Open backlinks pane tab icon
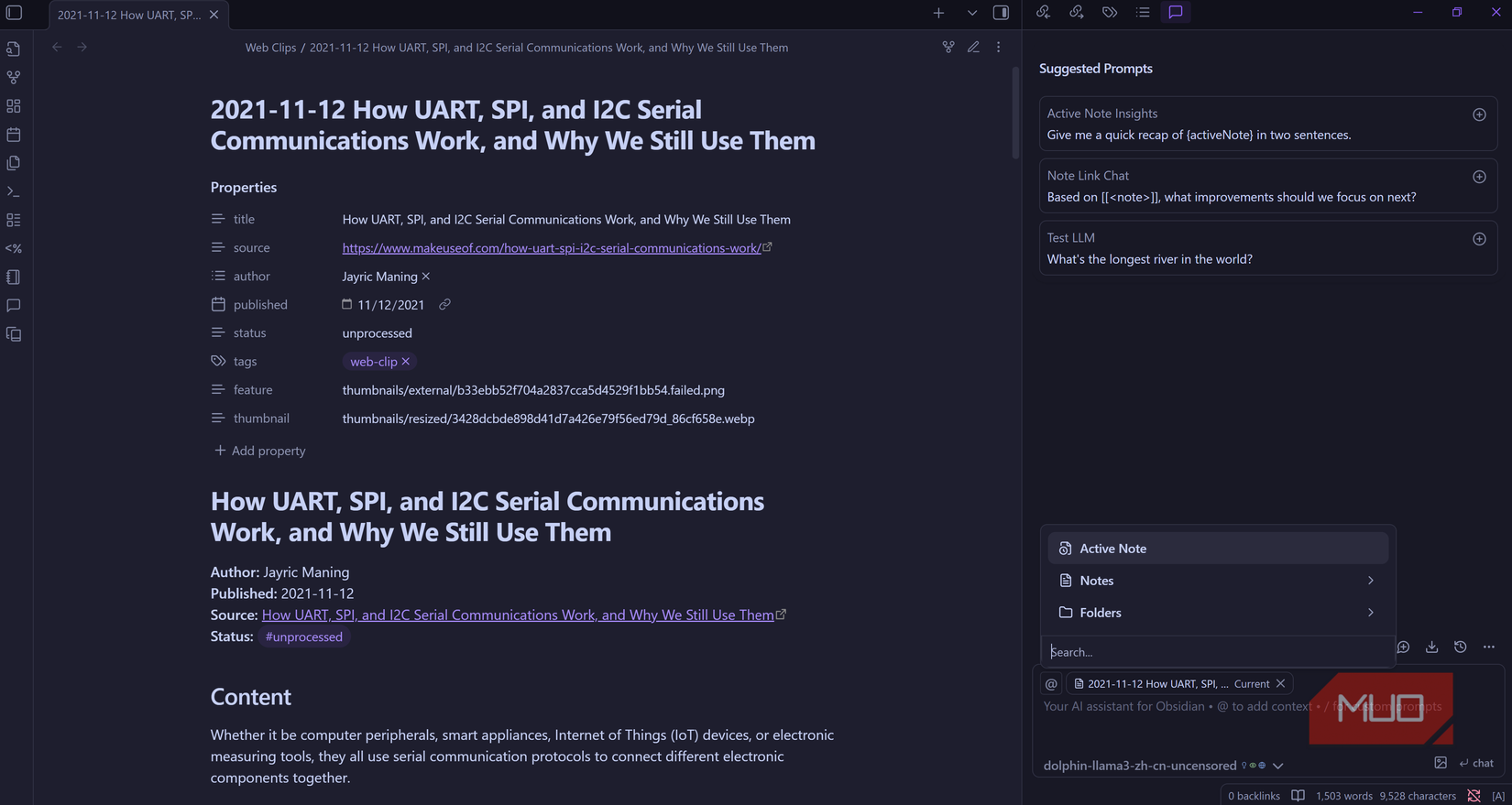 coord(1043,12)
